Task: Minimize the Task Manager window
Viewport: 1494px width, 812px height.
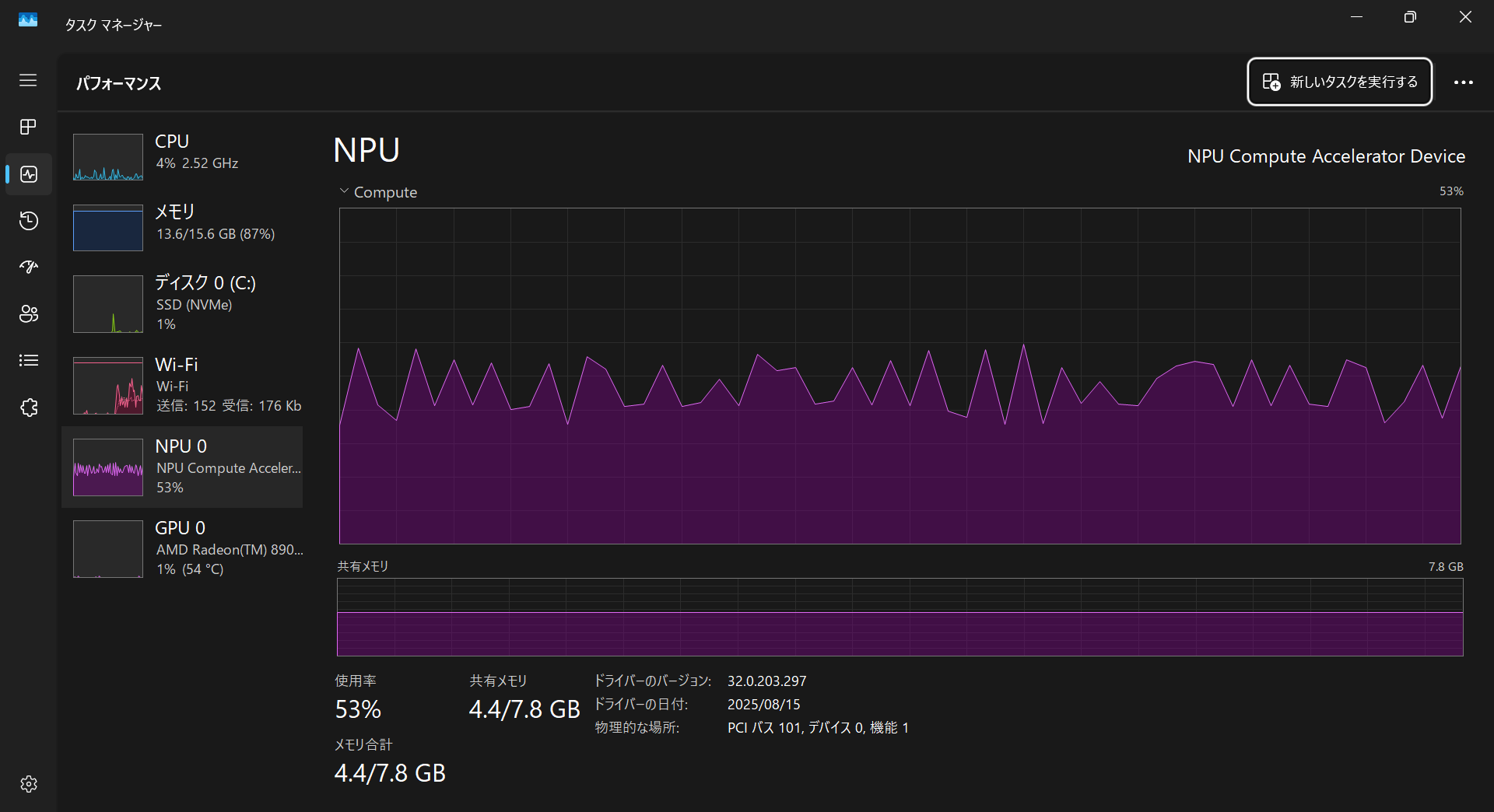Action: coord(1356,17)
